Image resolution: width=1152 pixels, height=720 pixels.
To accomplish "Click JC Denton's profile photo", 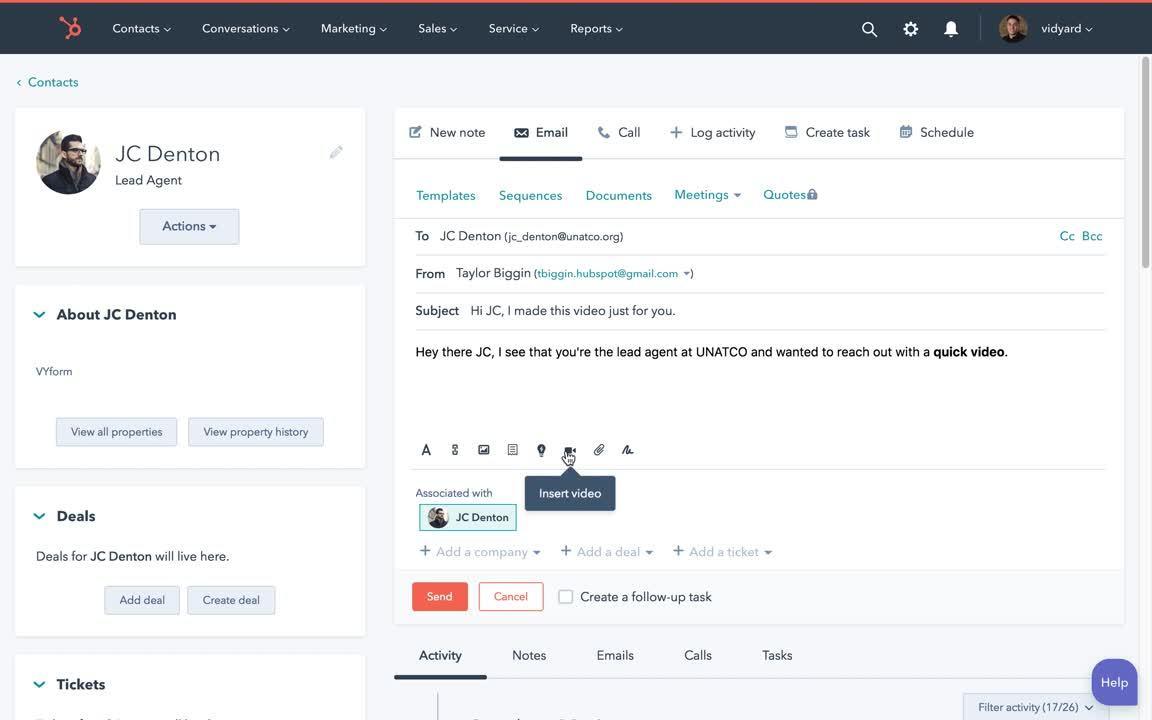I will tap(68, 162).
